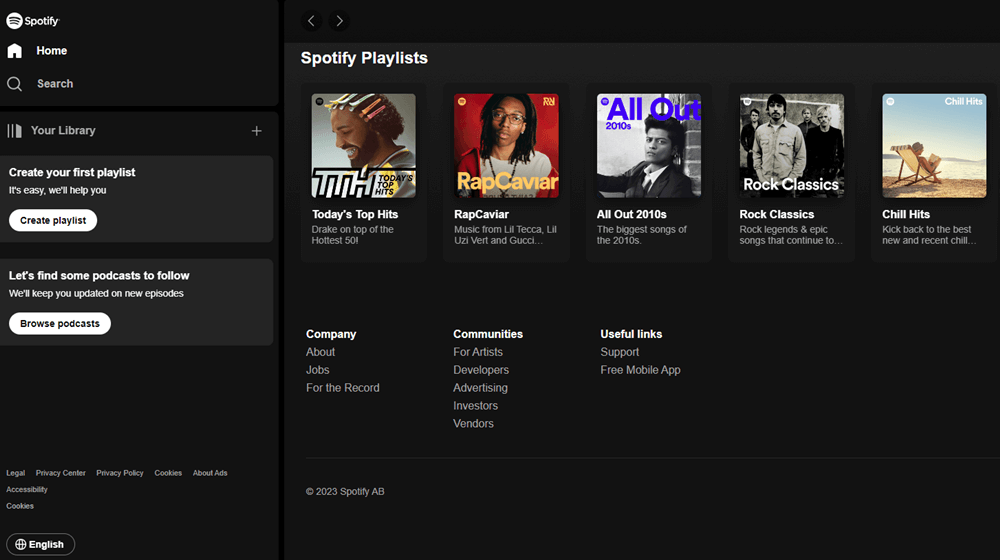The width and height of the screenshot is (1000, 560).
Task: Click "It's easy, we'll help you" text
Action: 57,190
